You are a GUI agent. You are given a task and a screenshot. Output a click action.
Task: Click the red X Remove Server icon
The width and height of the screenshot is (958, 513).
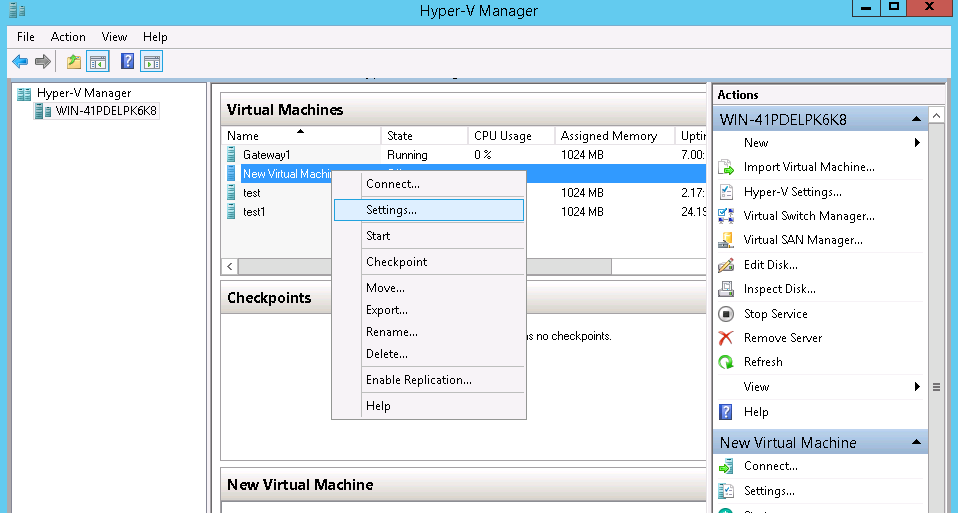click(x=726, y=338)
